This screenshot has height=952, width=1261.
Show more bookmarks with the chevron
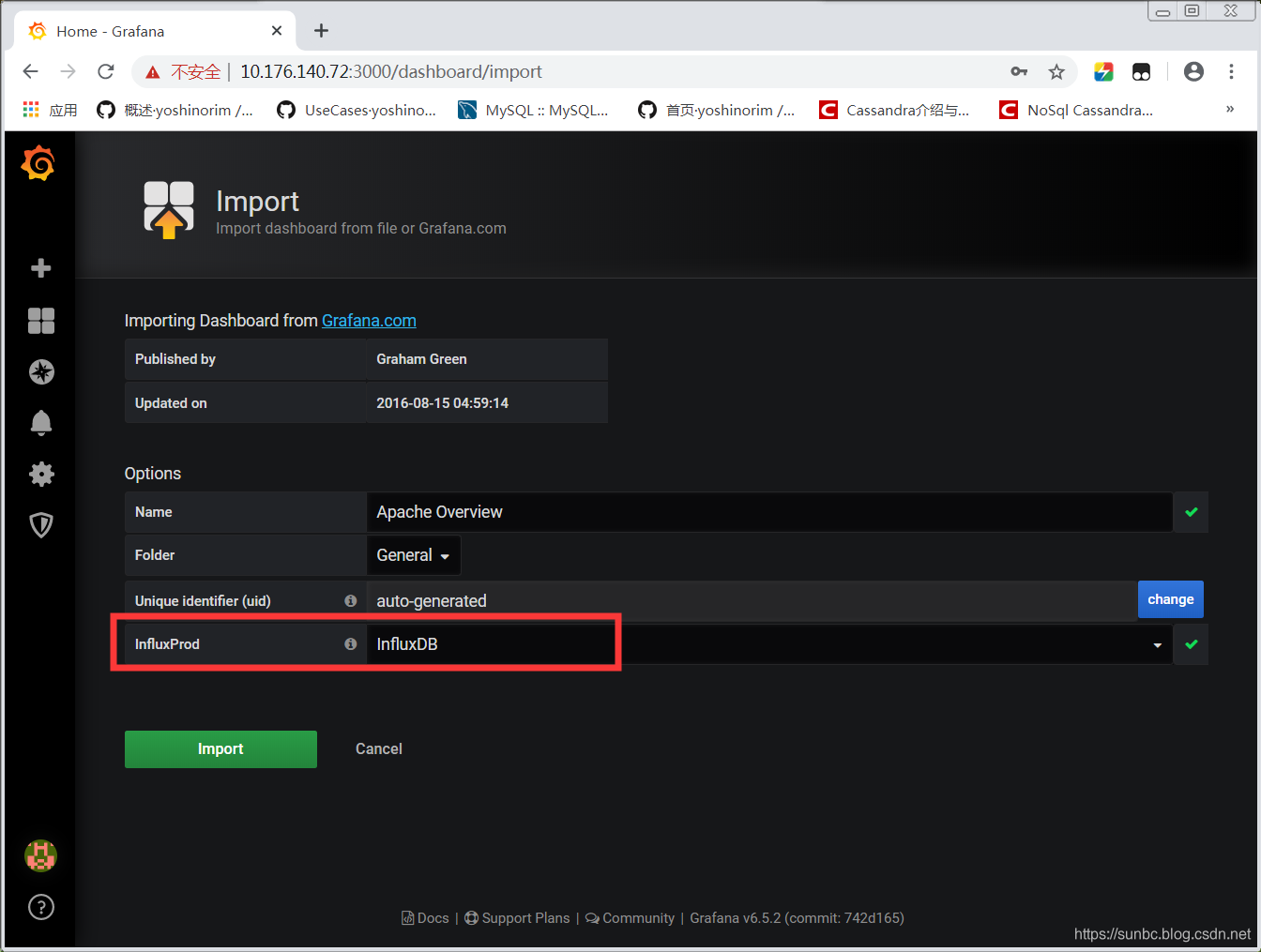coord(1230,109)
